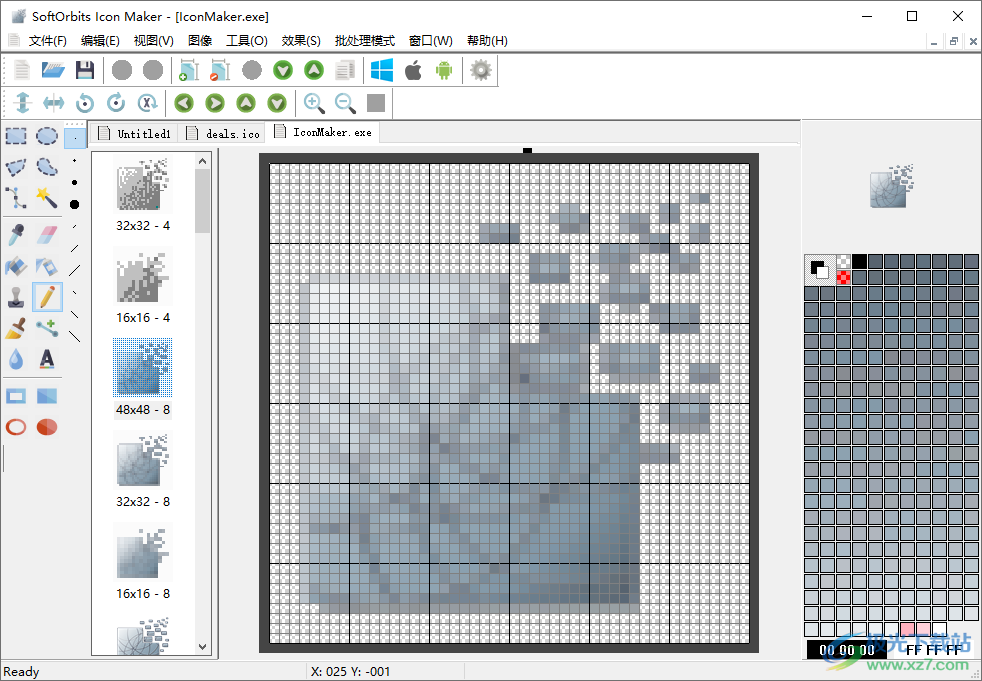Click the rotate clockwise toolbar icon
The image size is (982, 681).
115,102
